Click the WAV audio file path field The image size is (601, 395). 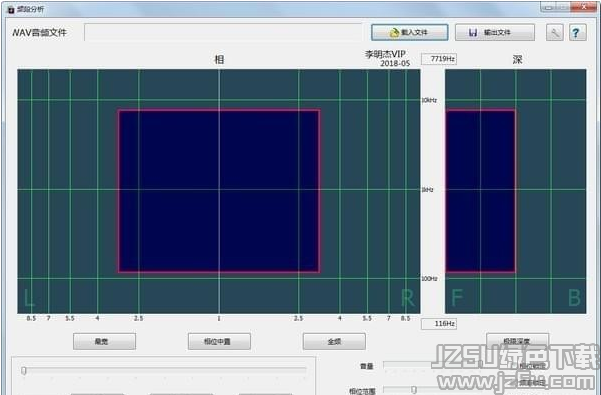[x=223, y=32]
